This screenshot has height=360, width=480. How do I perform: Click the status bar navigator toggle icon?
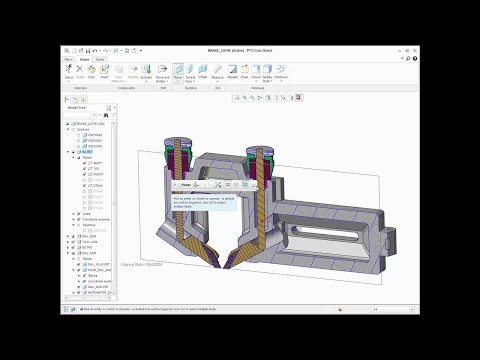pos(66,309)
